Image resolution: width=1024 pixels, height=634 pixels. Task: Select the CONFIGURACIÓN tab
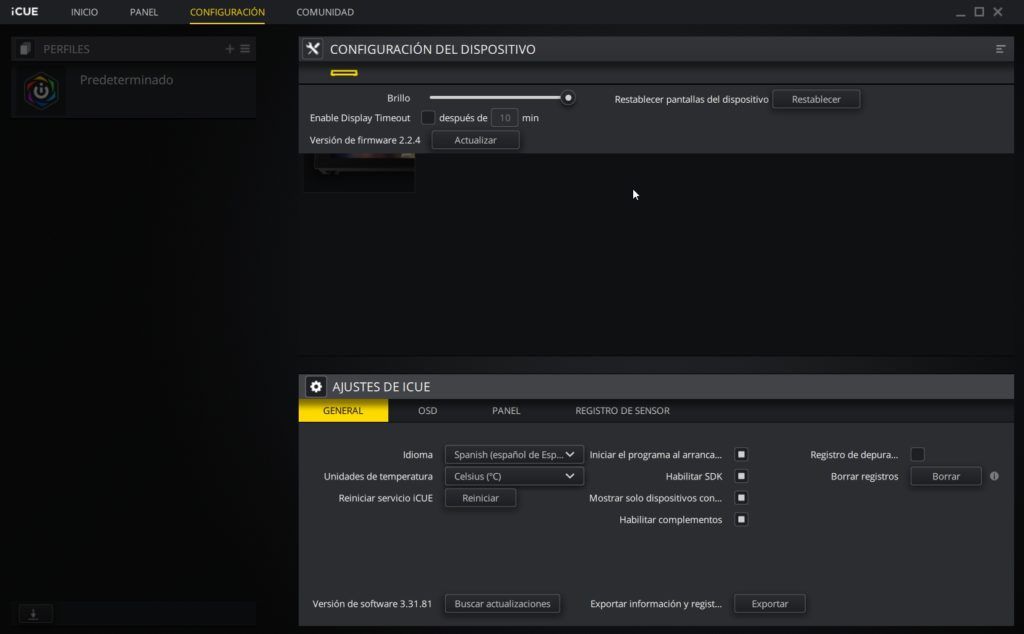click(x=227, y=12)
